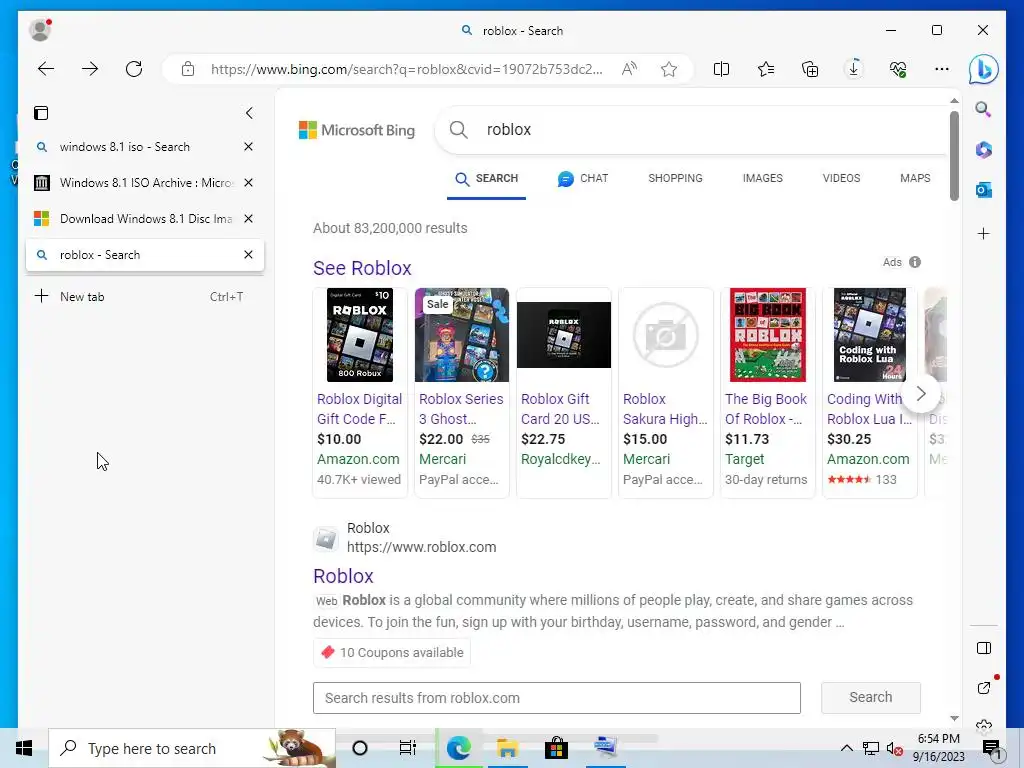The image size is (1024, 768).
Task: Click the Microsoft Bing logo
Action: [x=357, y=130]
